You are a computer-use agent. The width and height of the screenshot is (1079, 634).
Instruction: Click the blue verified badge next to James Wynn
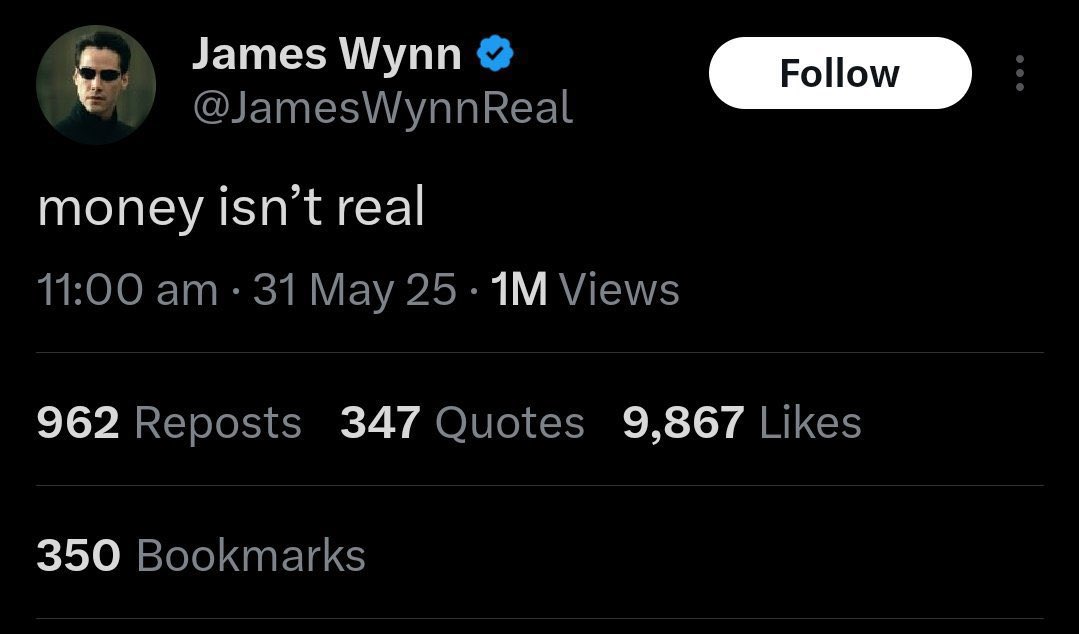(494, 55)
